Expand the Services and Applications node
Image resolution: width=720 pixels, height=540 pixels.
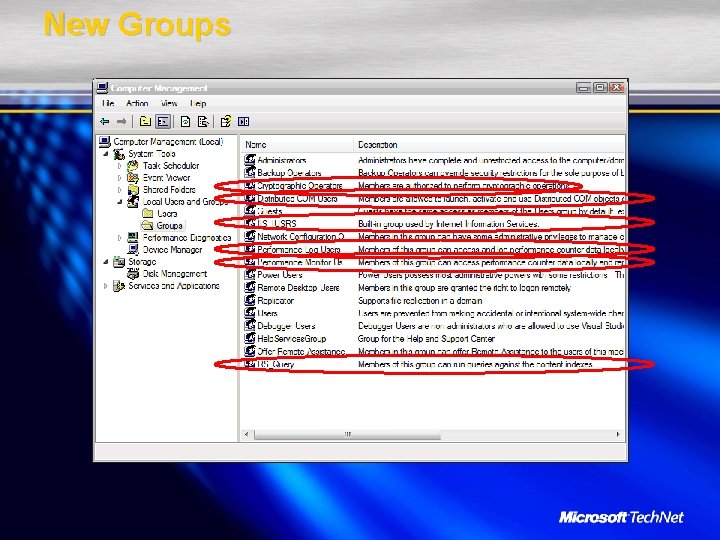point(106,286)
